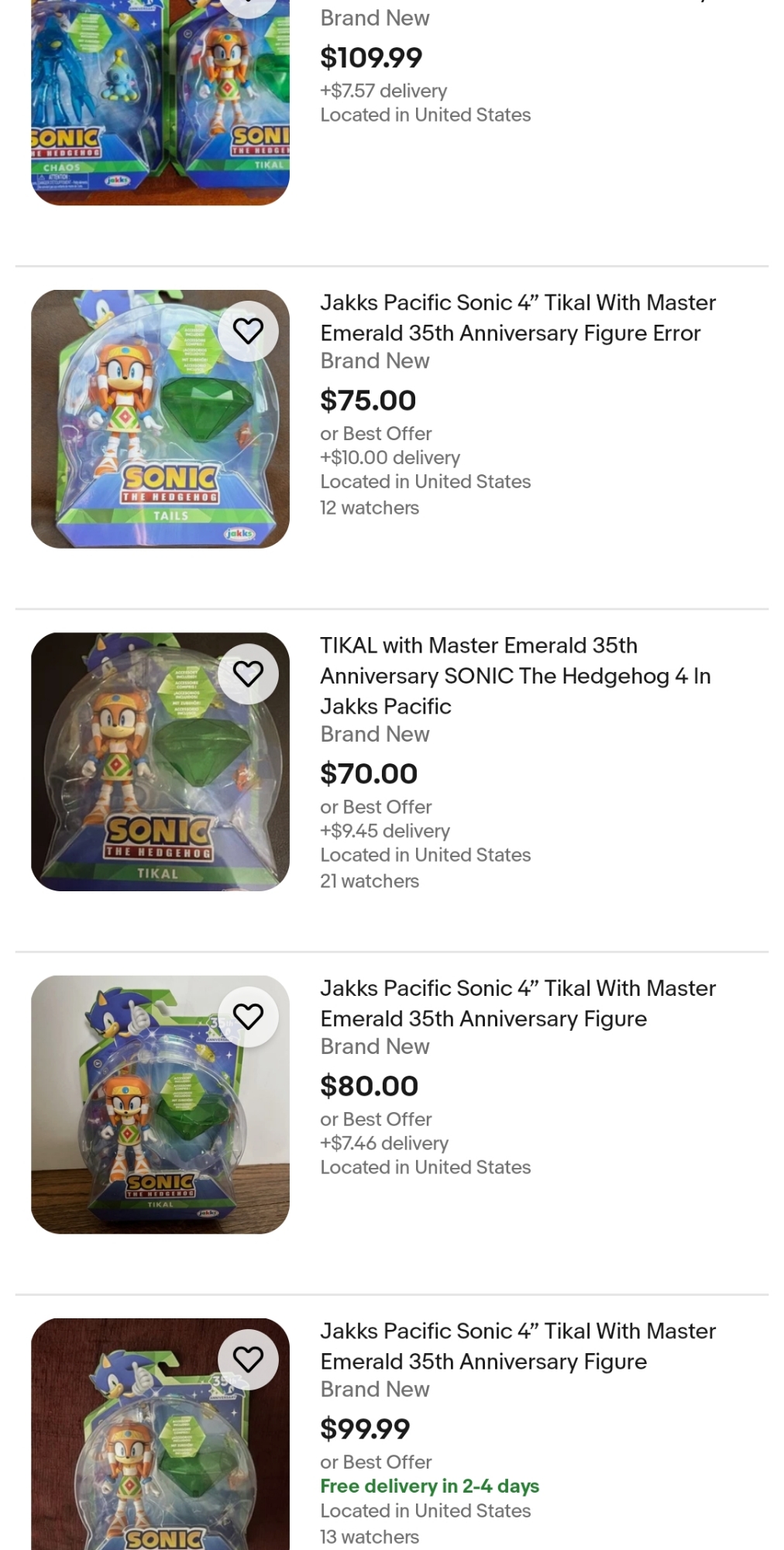The height and width of the screenshot is (1550, 784).
Task: Tap '+$10.00 delivery' on error figure listing
Action: (390, 457)
